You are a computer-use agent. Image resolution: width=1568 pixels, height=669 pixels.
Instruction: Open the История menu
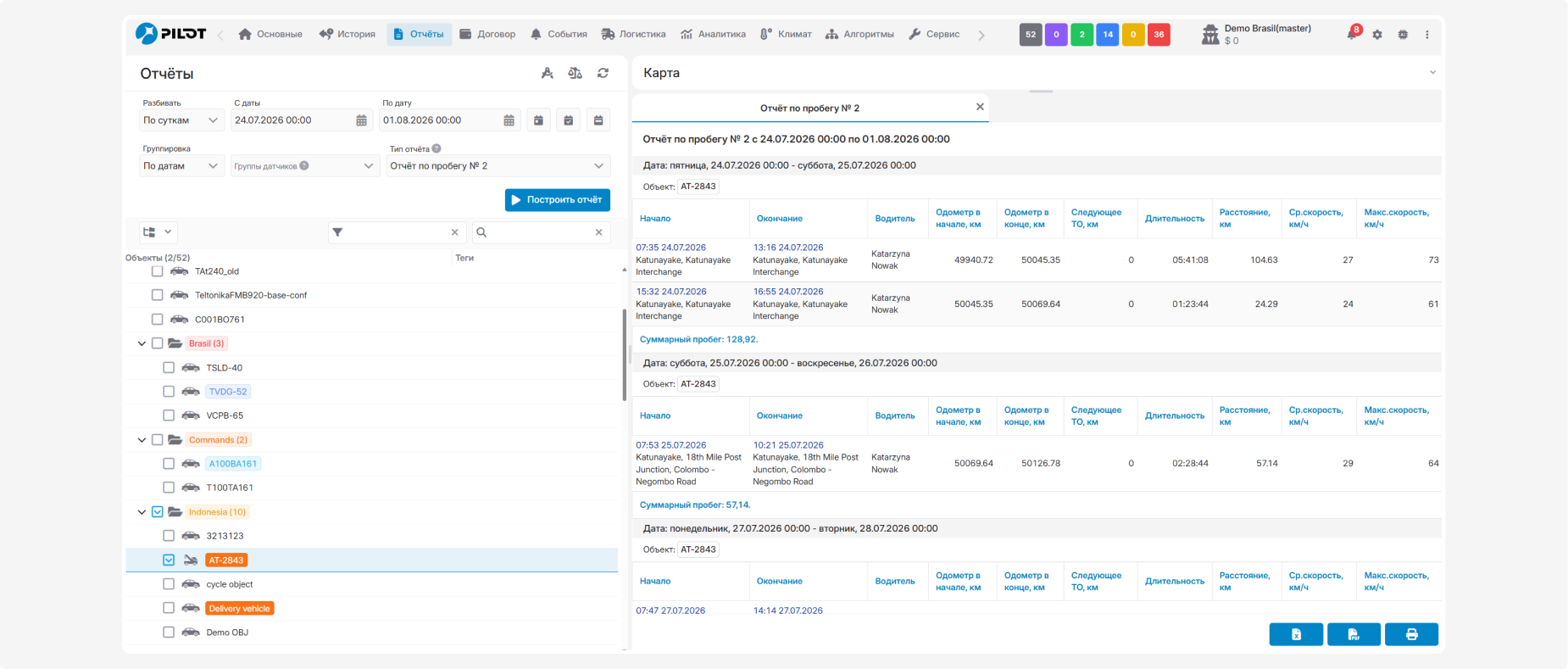click(x=348, y=35)
